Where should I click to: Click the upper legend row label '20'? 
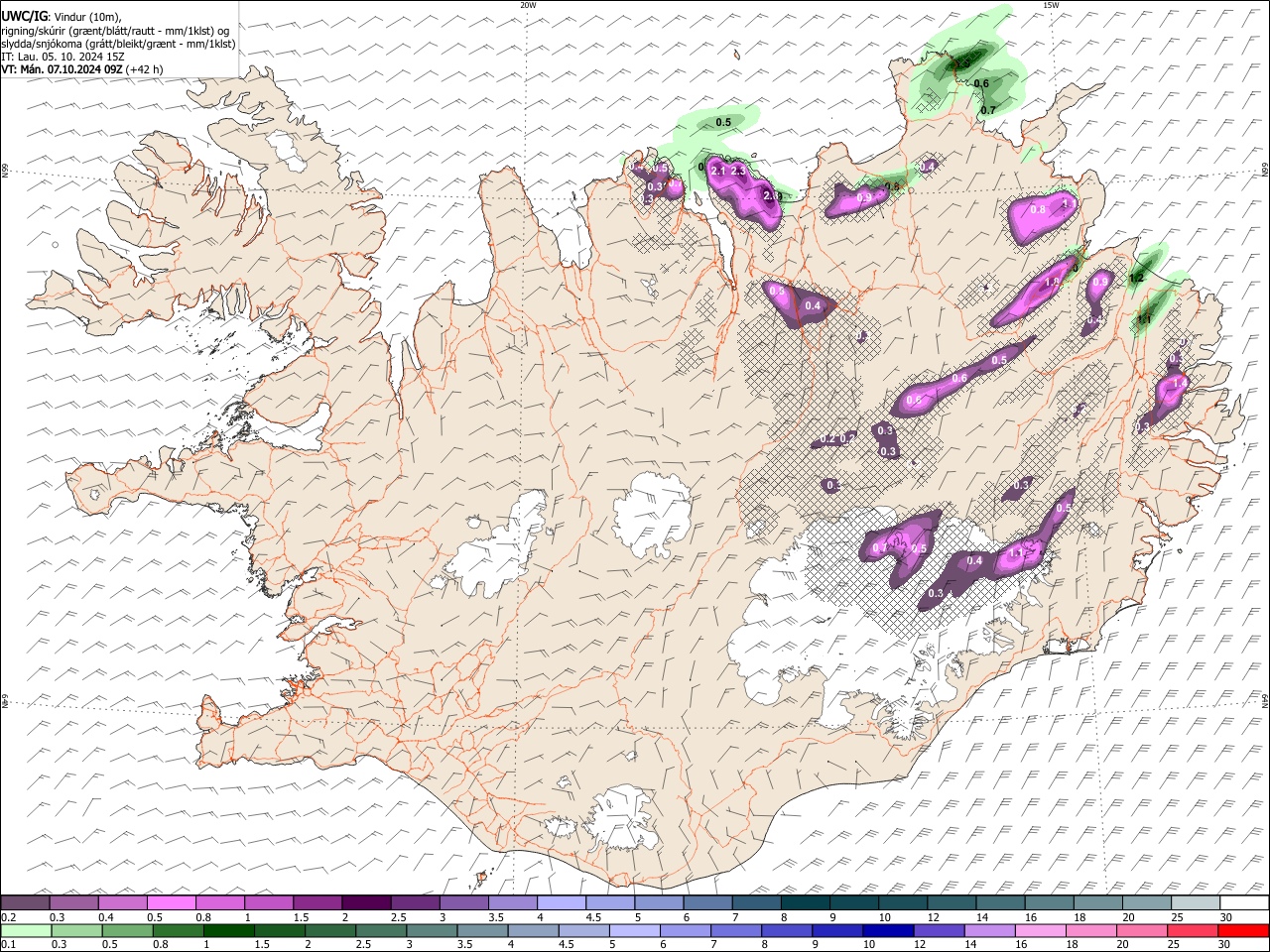(x=1128, y=917)
